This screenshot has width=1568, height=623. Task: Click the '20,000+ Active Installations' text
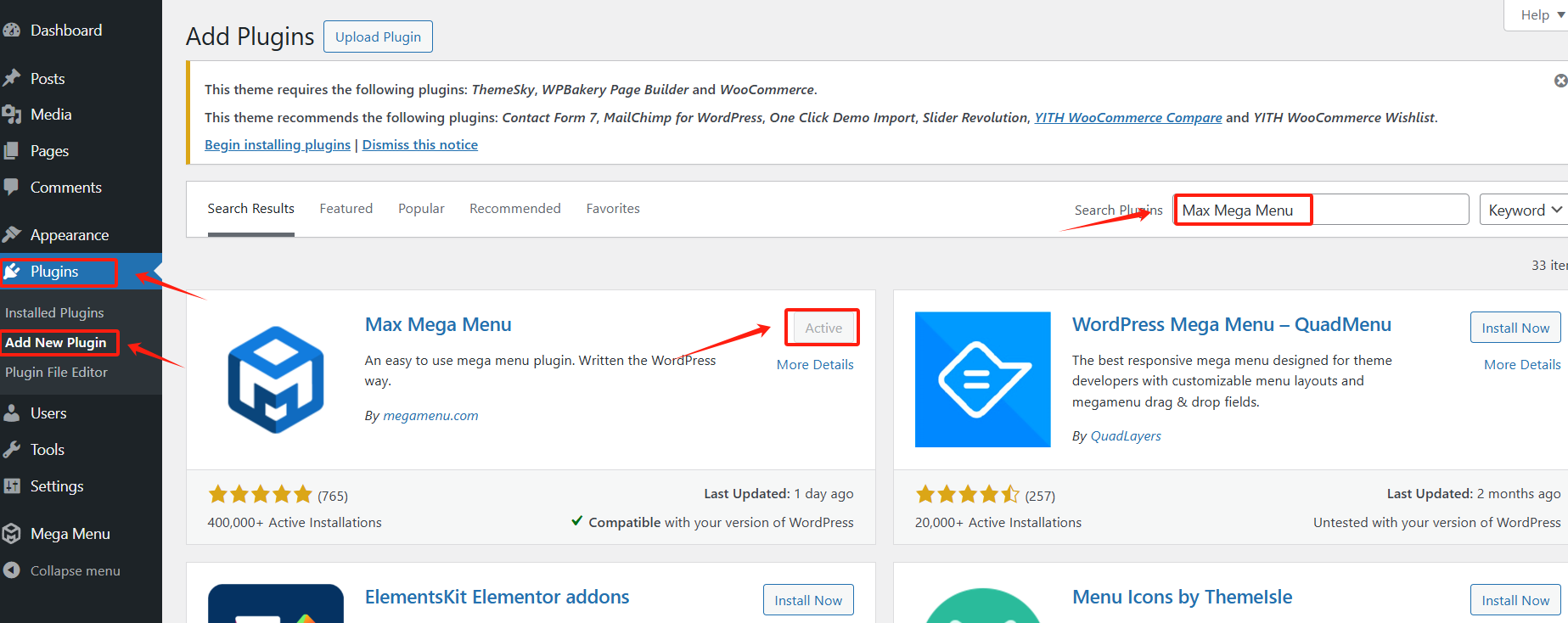click(998, 523)
